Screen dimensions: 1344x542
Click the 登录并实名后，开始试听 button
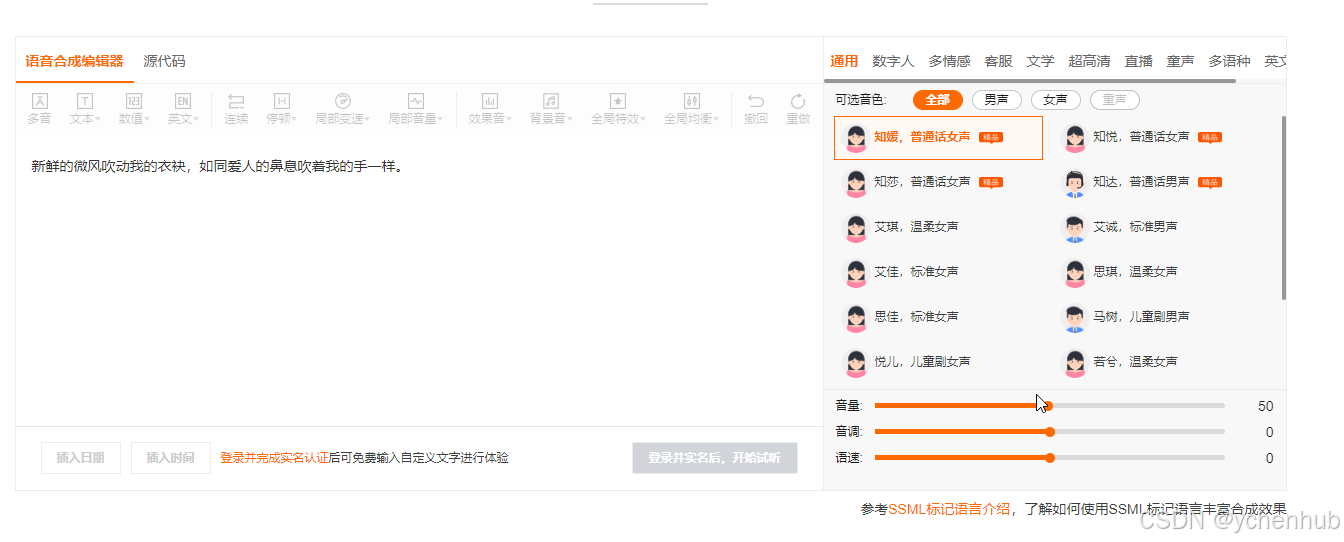pyautogui.click(x=715, y=458)
